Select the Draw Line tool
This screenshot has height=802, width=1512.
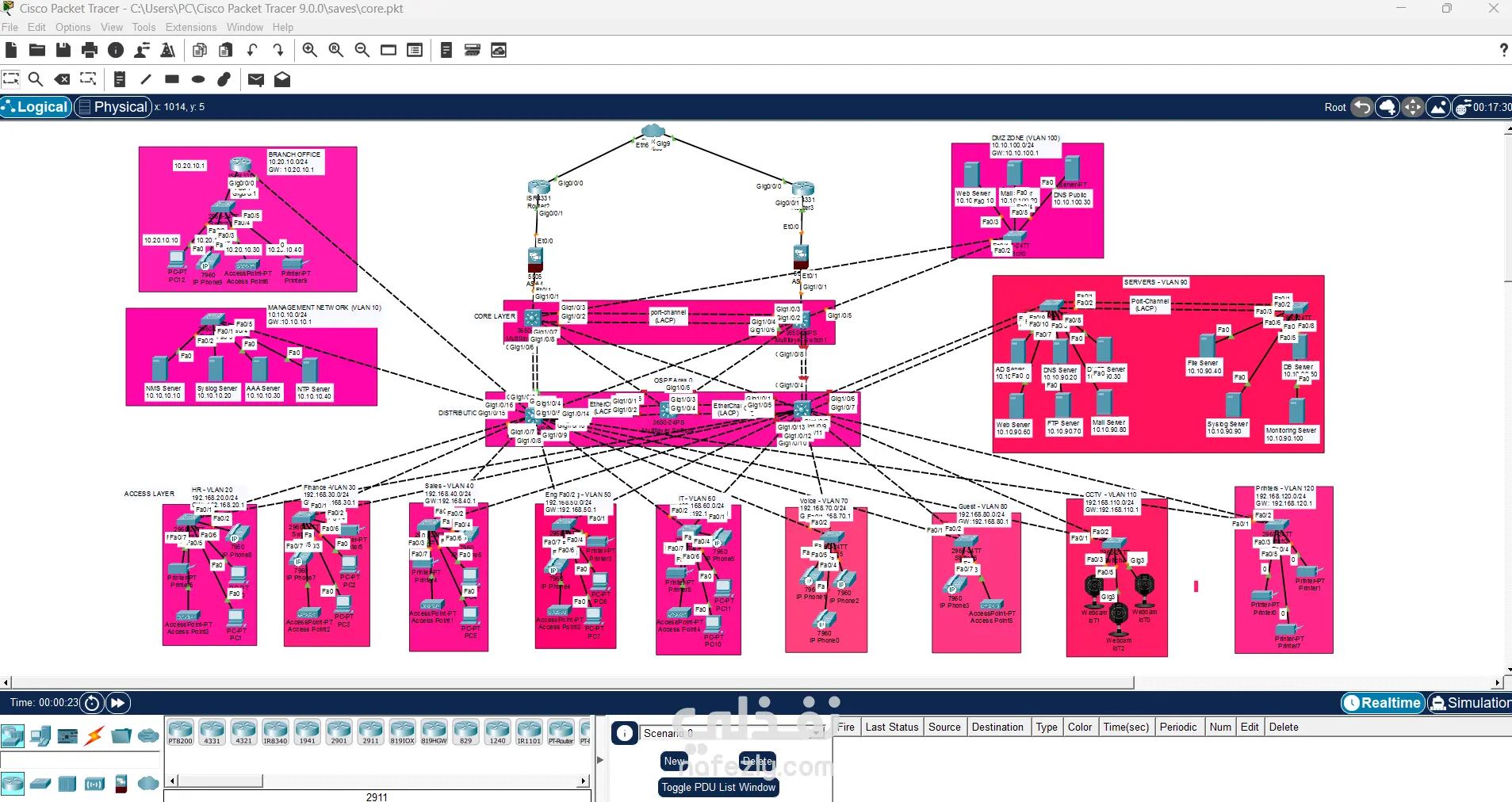point(146,79)
